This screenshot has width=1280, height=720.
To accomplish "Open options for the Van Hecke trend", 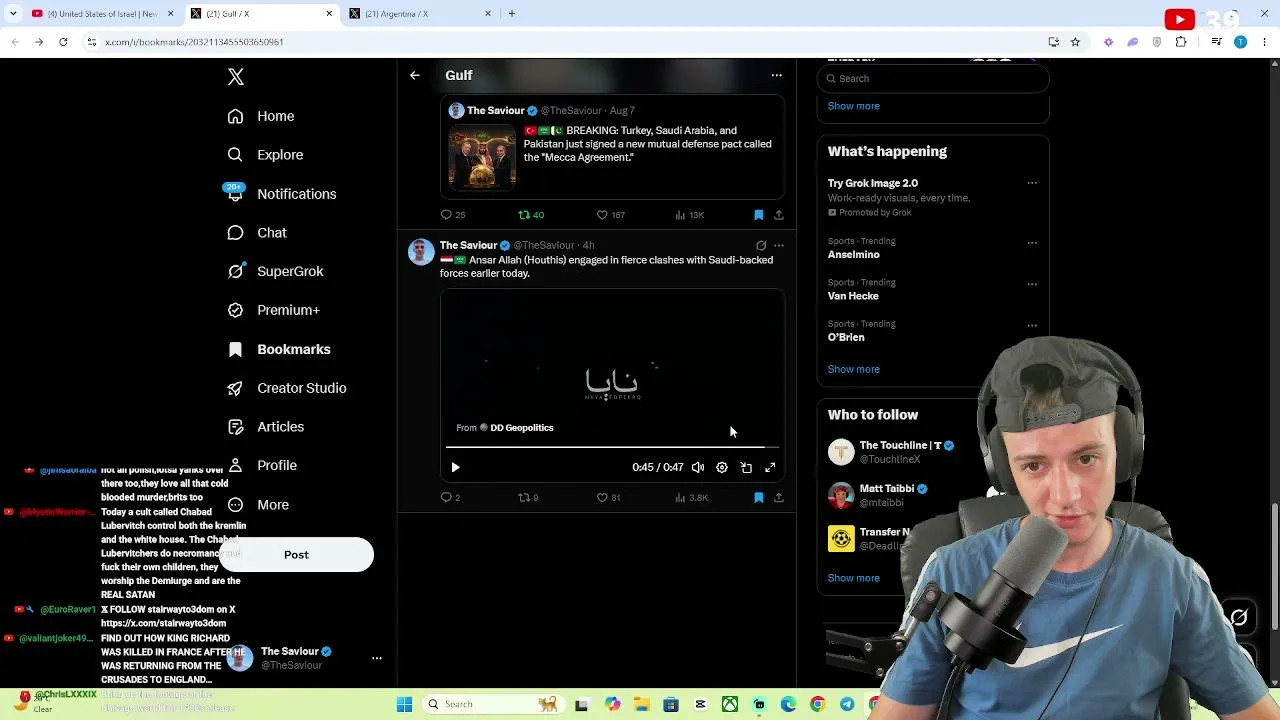I will click(1032, 284).
